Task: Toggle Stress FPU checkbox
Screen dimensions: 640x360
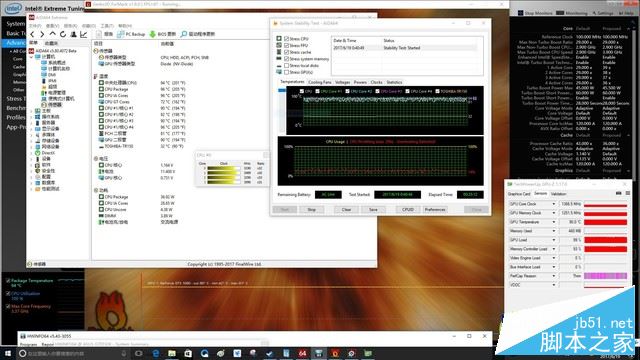Action: (x=287, y=45)
